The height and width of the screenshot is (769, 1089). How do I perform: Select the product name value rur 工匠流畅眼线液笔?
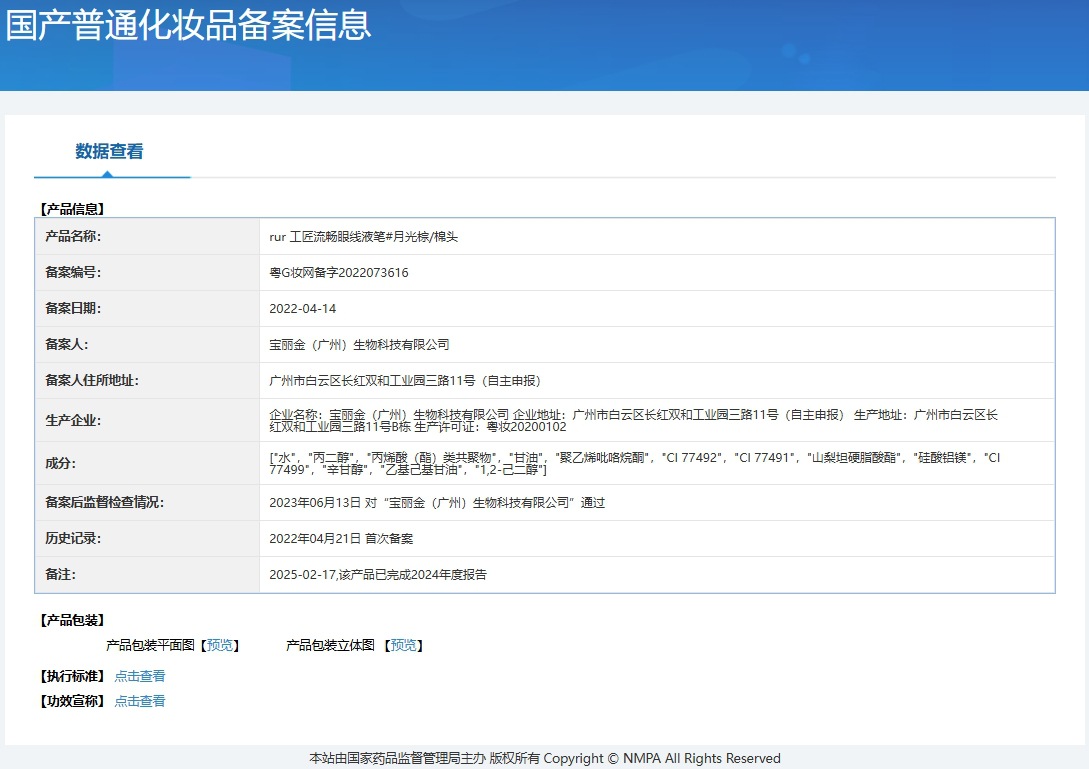pos(363,237)
